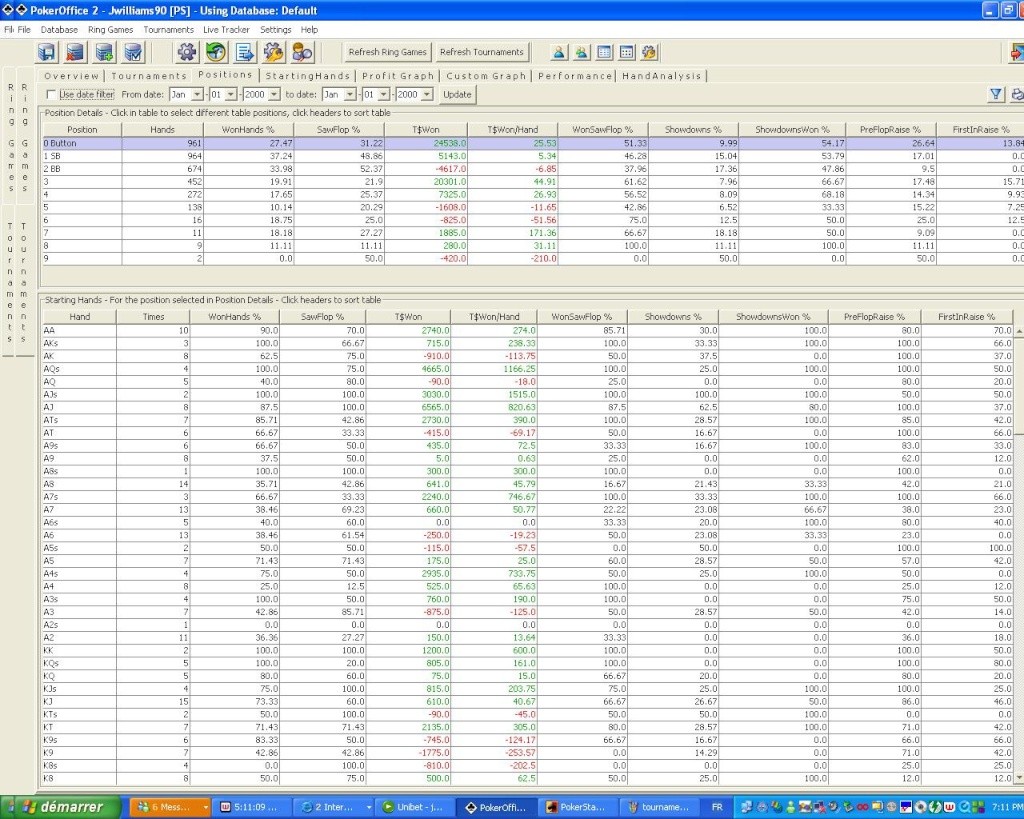Select the '2 BB' position row

tap(534, 169)
